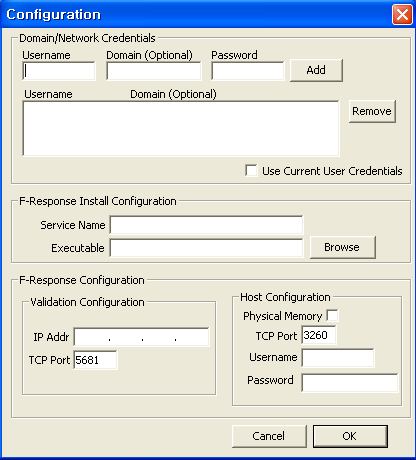Click the Configuration title bar text
This screenshot has width=416, height=460.
53,15
